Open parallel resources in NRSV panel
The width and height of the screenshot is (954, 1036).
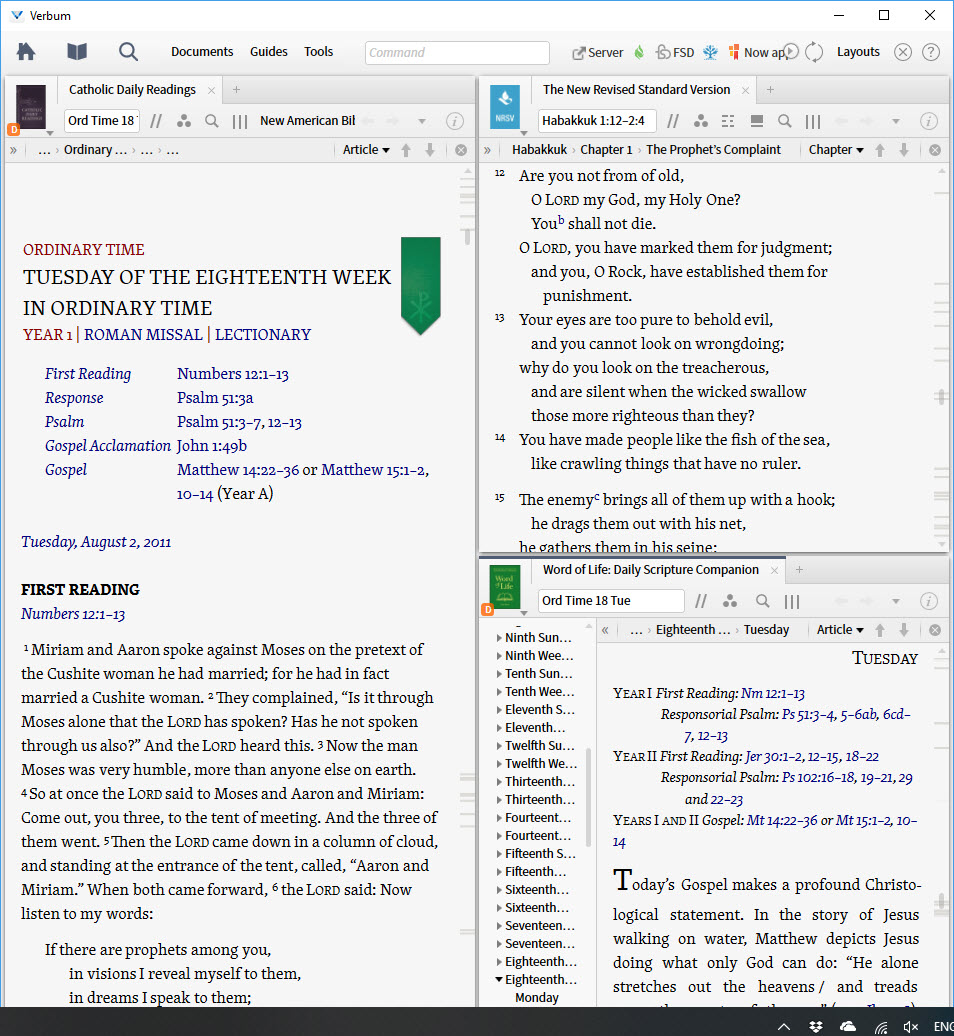[x=673, y=121]
